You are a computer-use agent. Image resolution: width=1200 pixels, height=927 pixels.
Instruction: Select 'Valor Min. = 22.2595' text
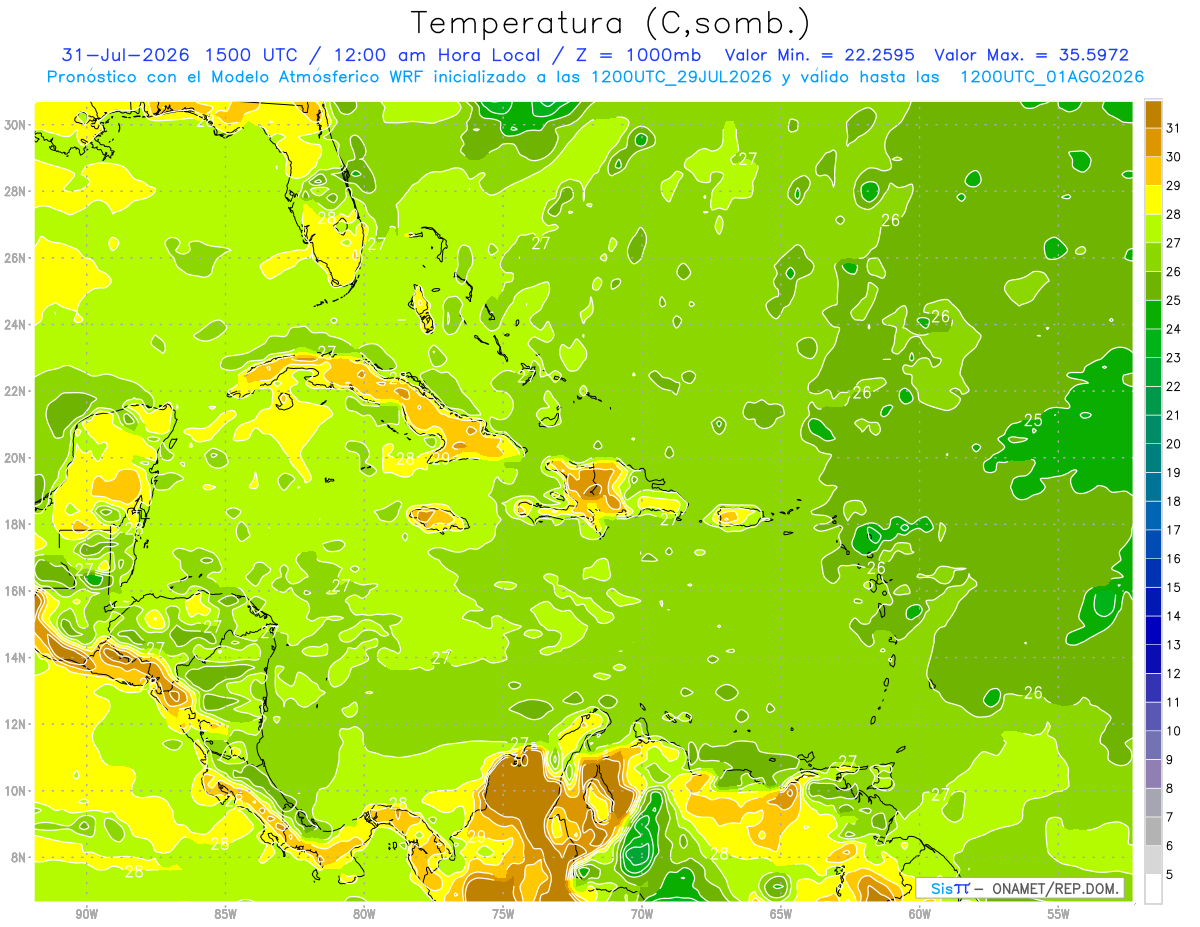820,54
